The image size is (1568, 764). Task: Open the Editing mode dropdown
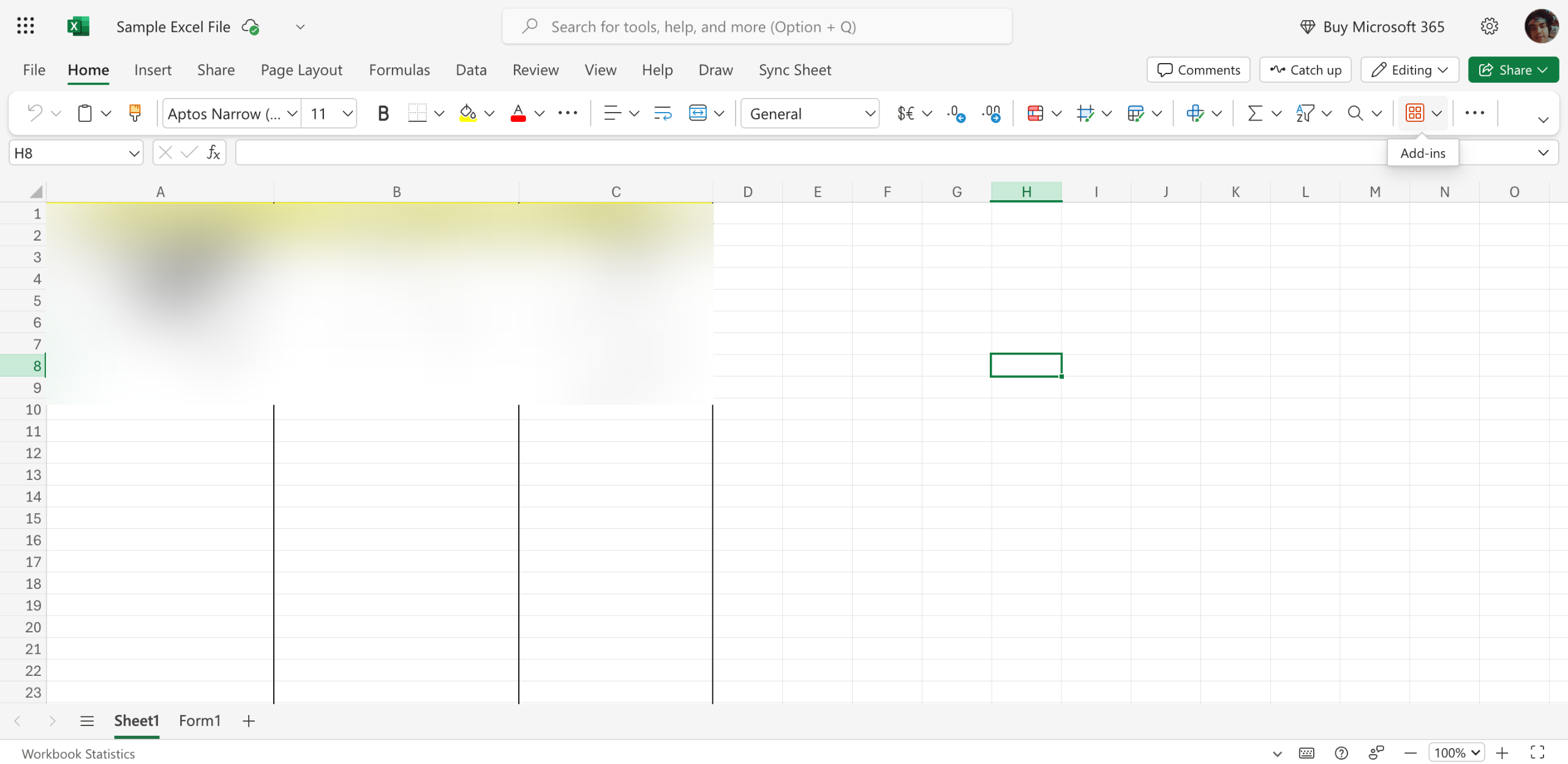click(x=1409, y=70)
